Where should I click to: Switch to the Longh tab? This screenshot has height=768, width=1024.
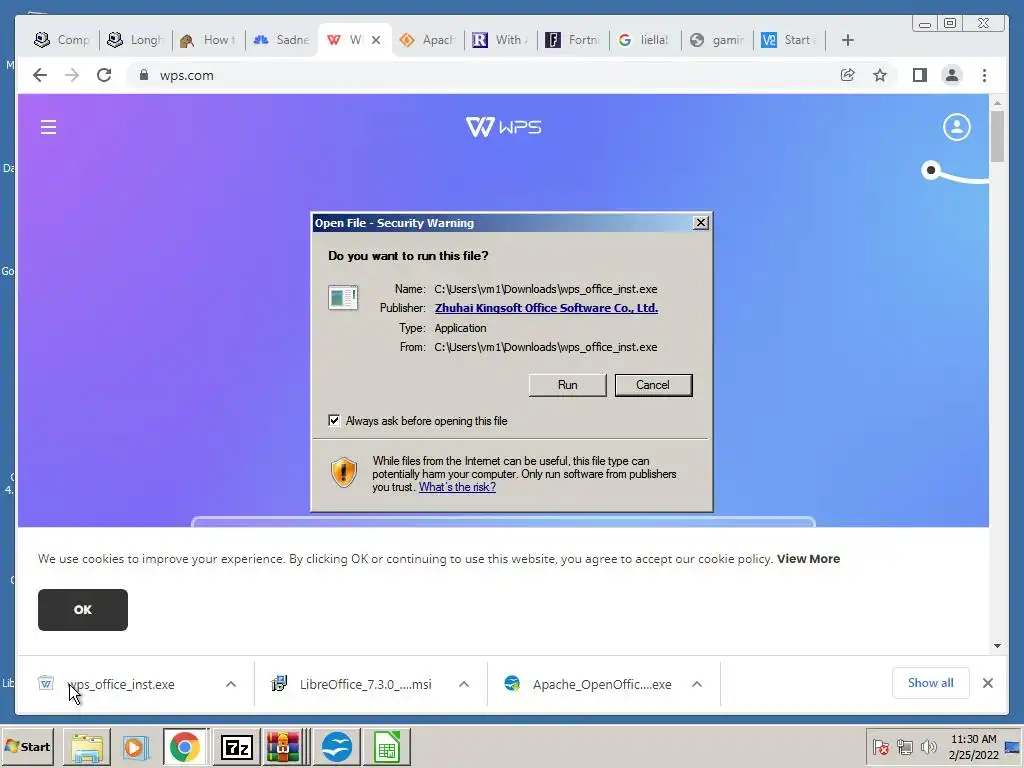click(x=135, y=40)
